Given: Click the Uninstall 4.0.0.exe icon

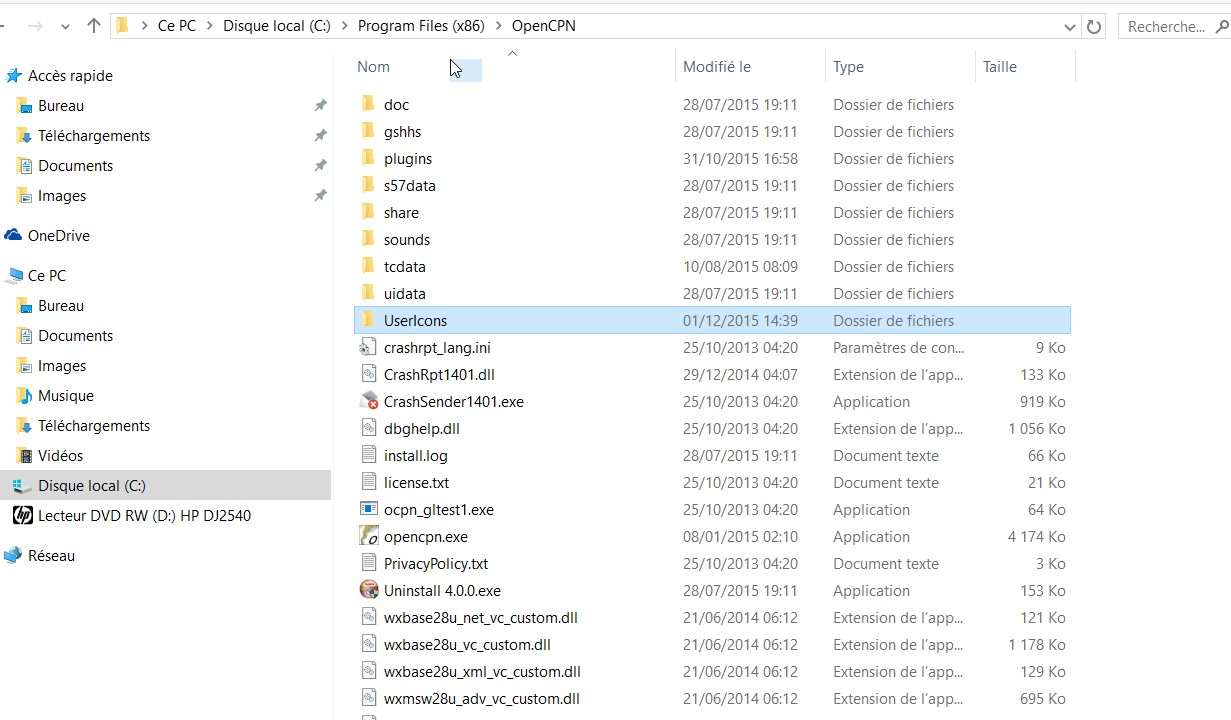Looking at the screenshot, I should tap(369, 590).
